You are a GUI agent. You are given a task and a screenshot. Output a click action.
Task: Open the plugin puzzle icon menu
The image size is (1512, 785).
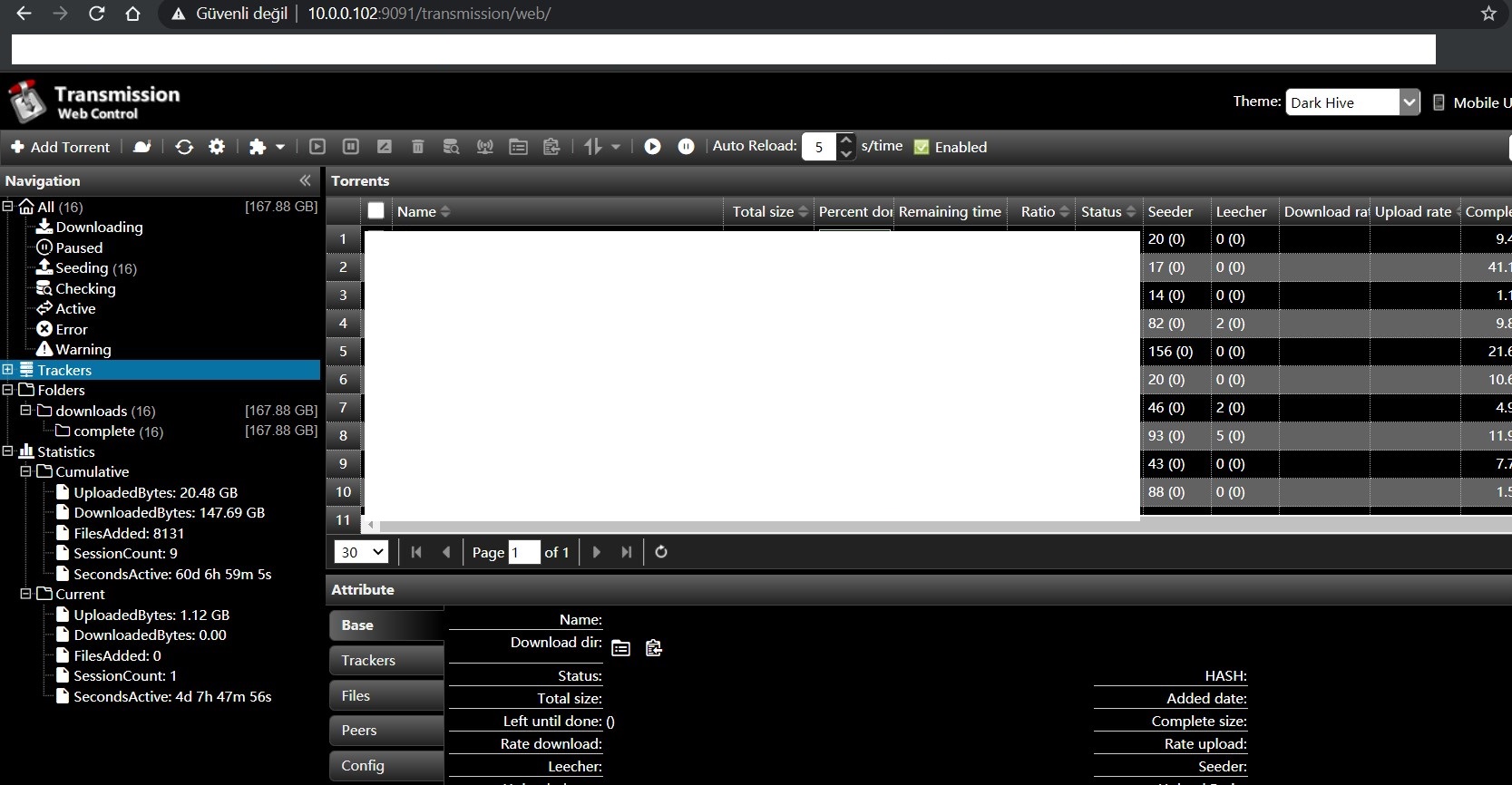click(267, 147)
